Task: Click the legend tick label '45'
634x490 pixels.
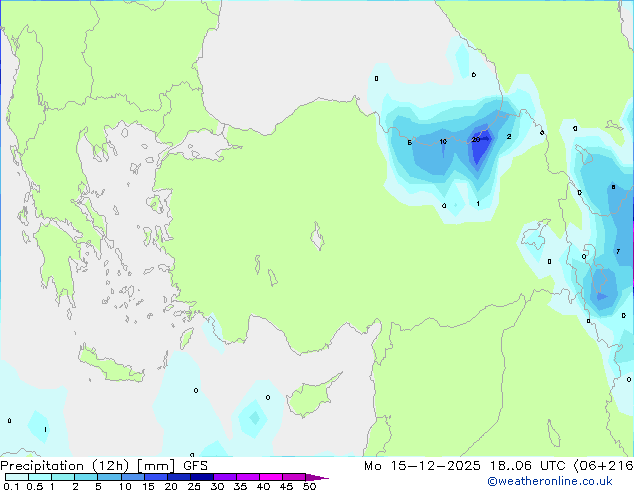Action: pyautogui.click(x=286, y=486)
